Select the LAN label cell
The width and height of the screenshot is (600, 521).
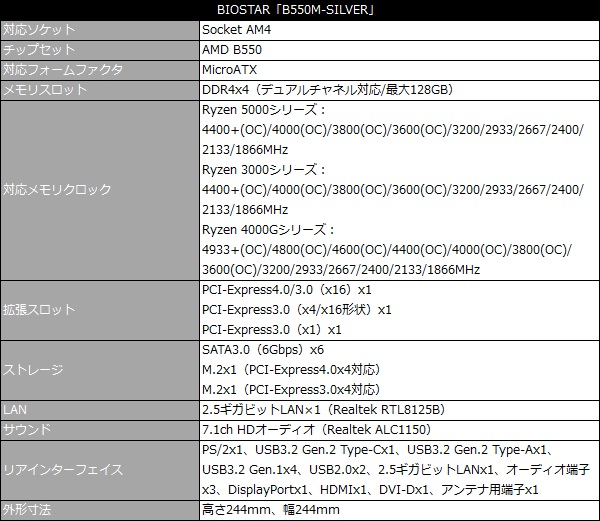pyautogui.click(x=100, y=410)
